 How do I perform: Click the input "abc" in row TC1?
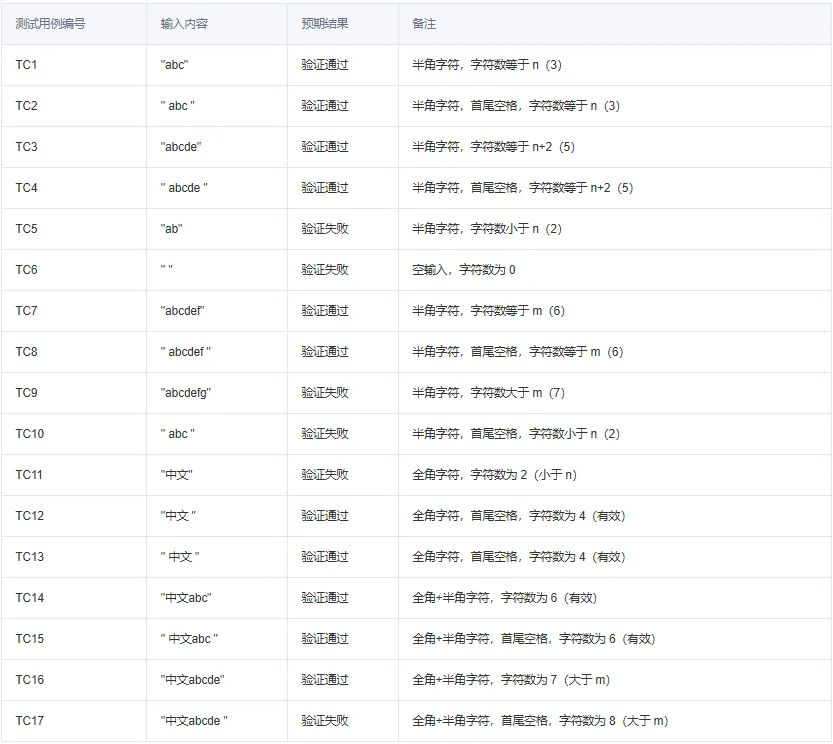click(174, 65)
